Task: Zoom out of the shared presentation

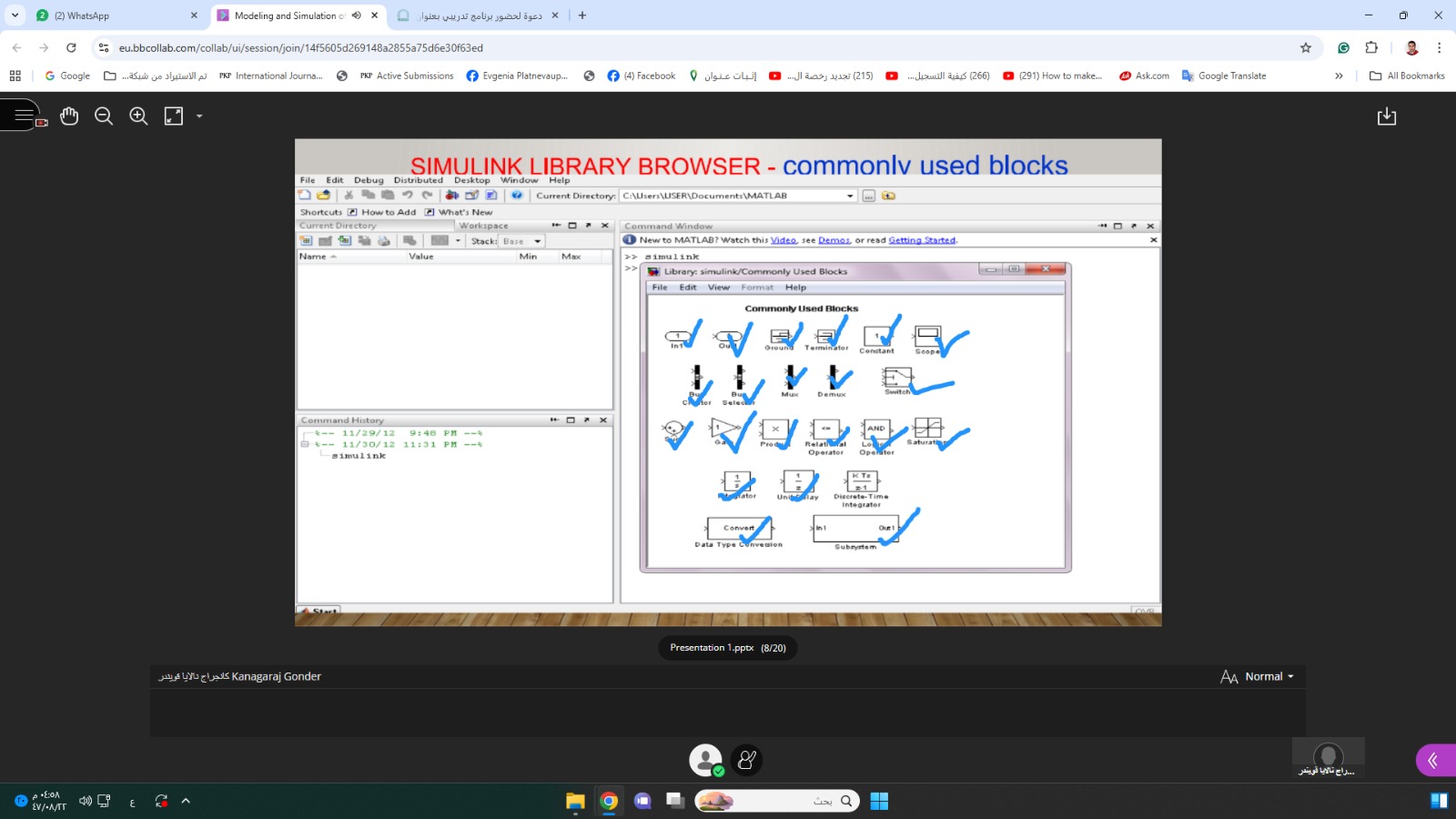Action: pos(104,116)
